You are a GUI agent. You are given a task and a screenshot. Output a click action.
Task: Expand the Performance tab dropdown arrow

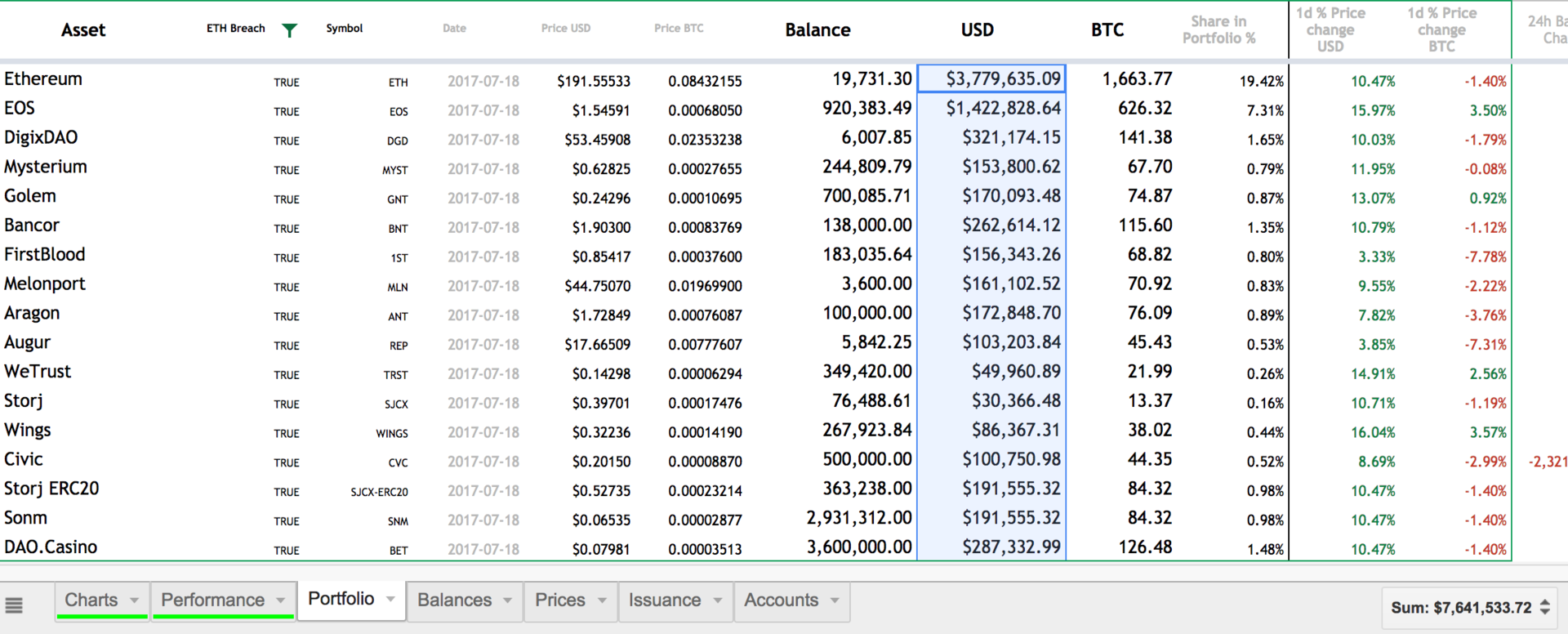(x=280, y=601)
